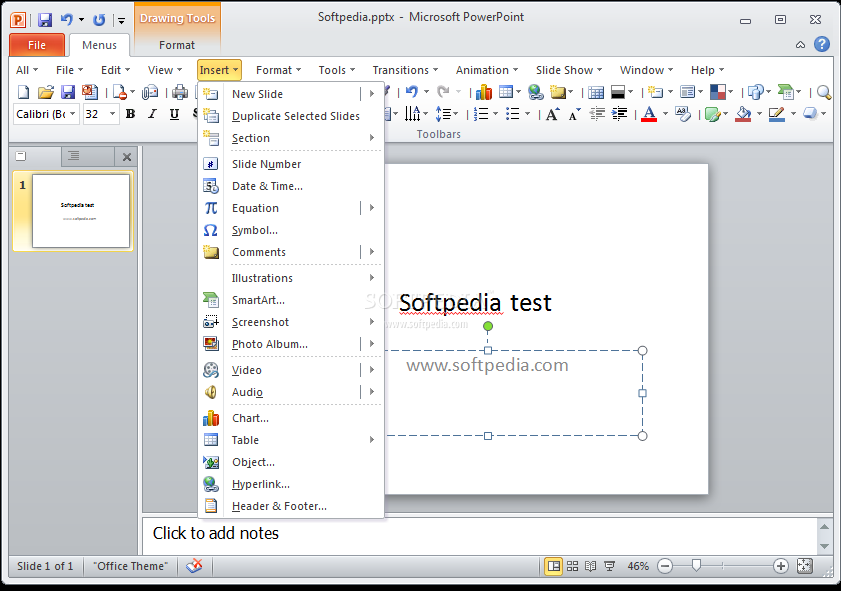Switch to Reading view icon

pos(591,566)
